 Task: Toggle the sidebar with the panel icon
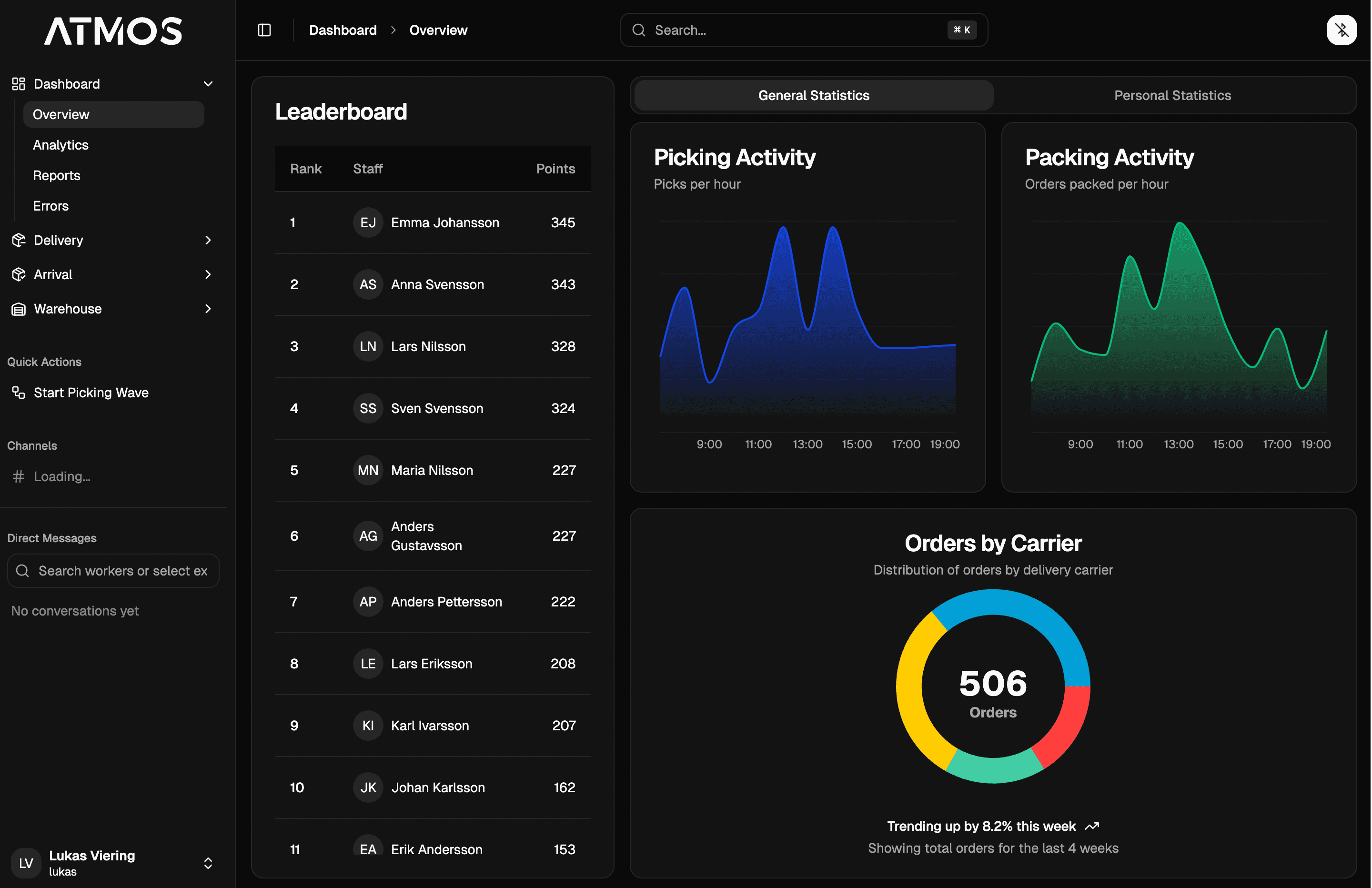(x=264, y=30)
